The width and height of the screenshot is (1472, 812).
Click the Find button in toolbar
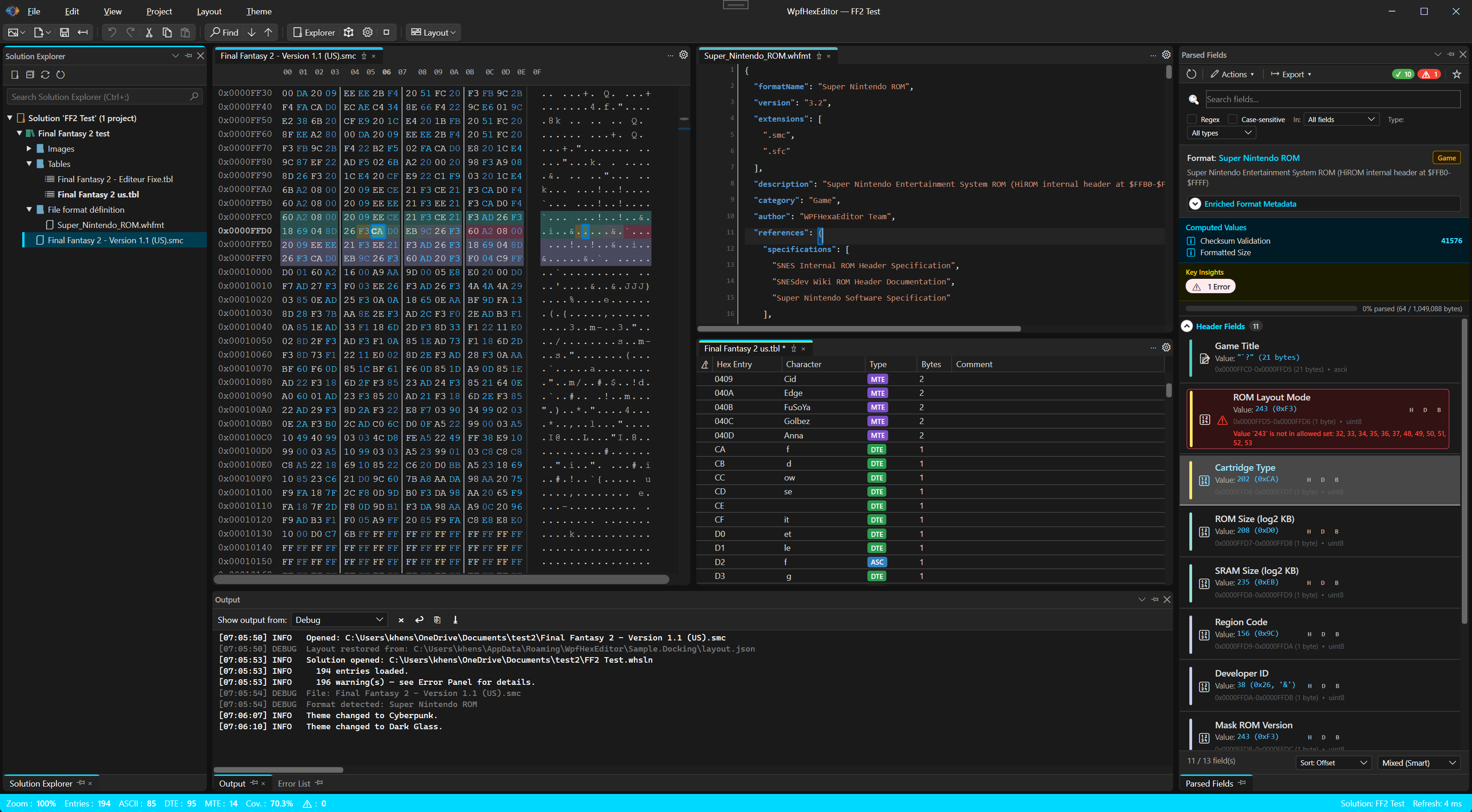coord(224,32)
